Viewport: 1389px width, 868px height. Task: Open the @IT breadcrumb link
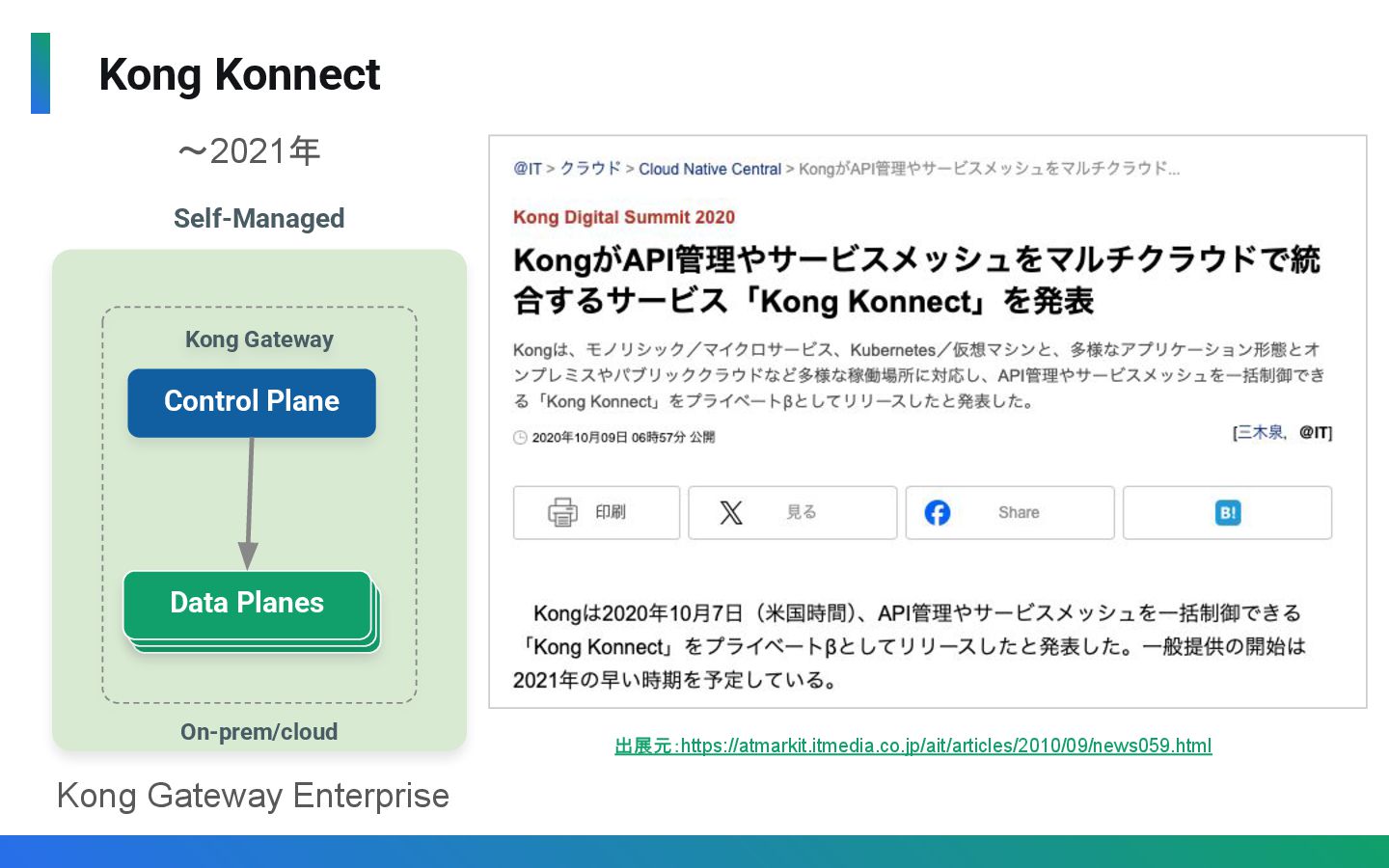(x=528, y=169)
